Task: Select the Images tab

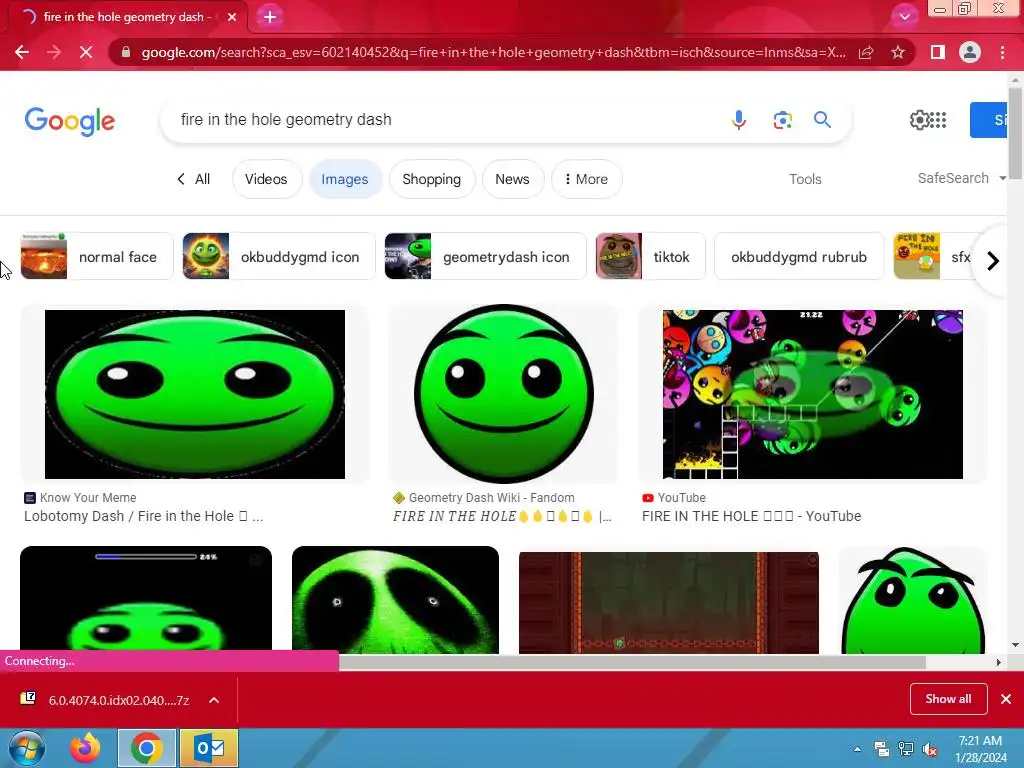Action: [345, 179]
